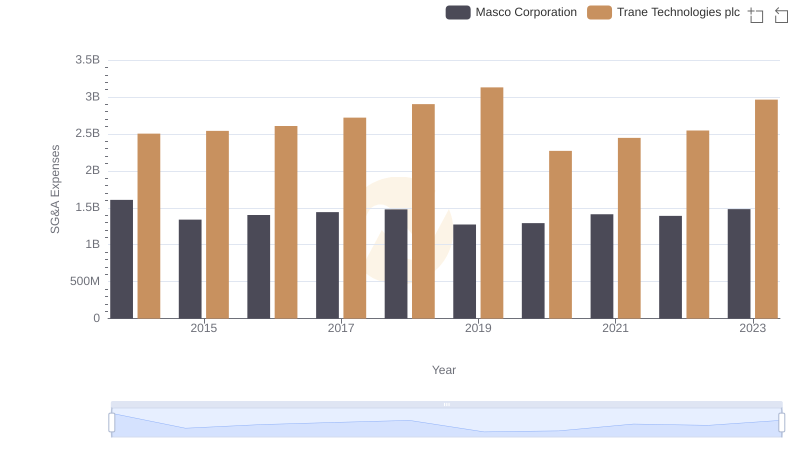
Task: Click Trane Technologies bar for 2020
Action: (x=560, y=235)
